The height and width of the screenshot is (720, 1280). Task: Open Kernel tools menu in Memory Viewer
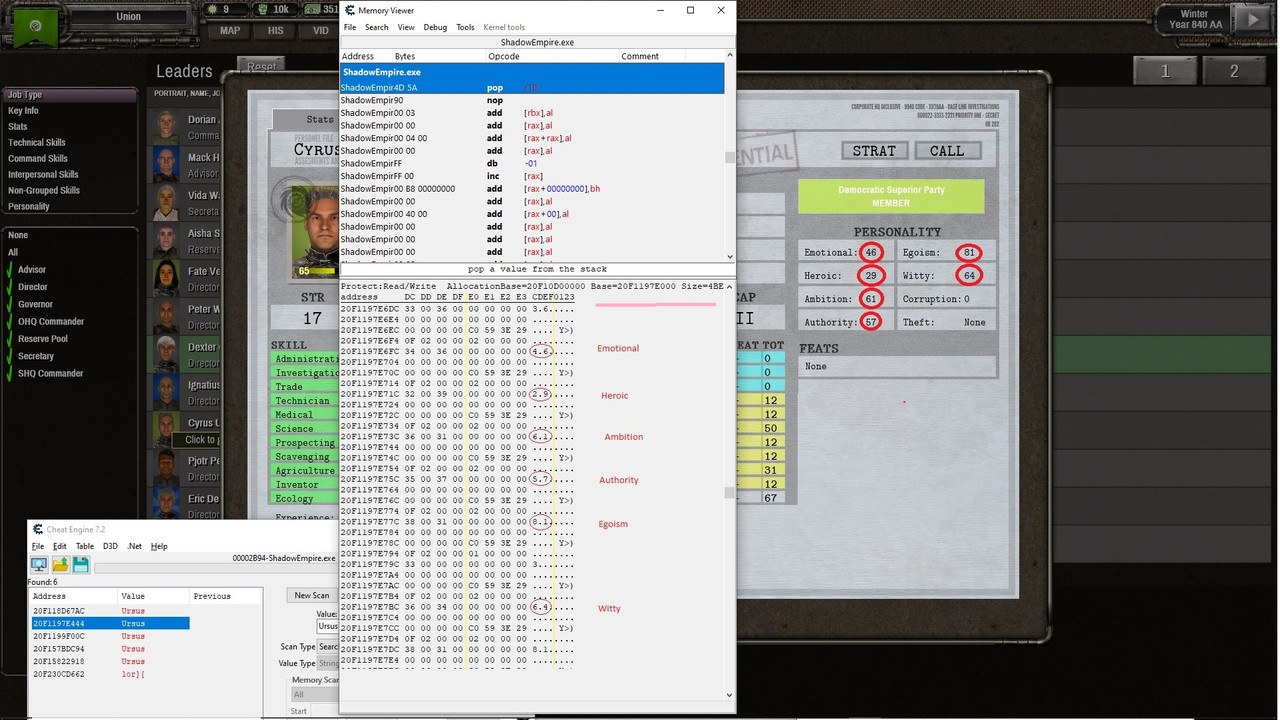(x=504, y=27)
